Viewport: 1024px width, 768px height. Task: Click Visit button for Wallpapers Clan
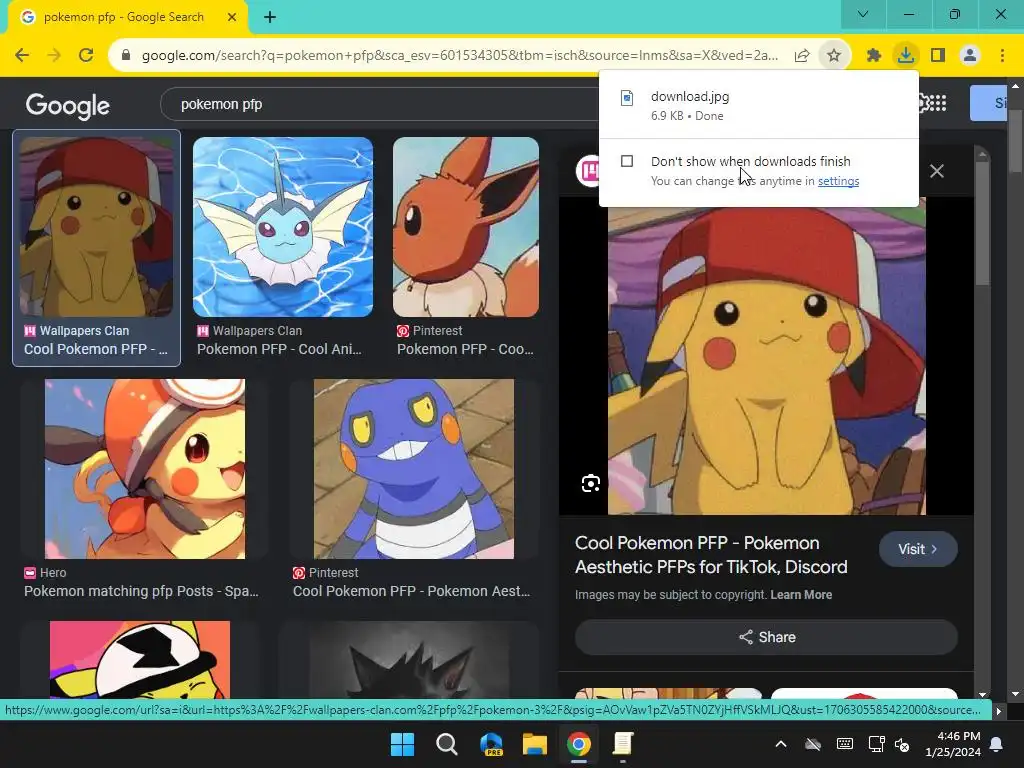click(x=918, y=549)
